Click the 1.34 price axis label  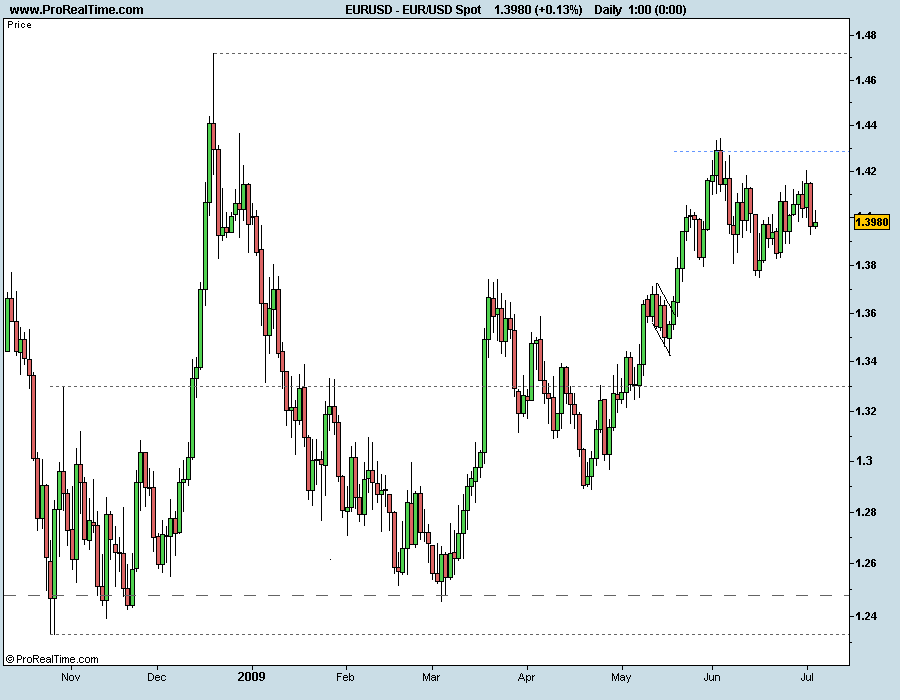coord(866,361)
